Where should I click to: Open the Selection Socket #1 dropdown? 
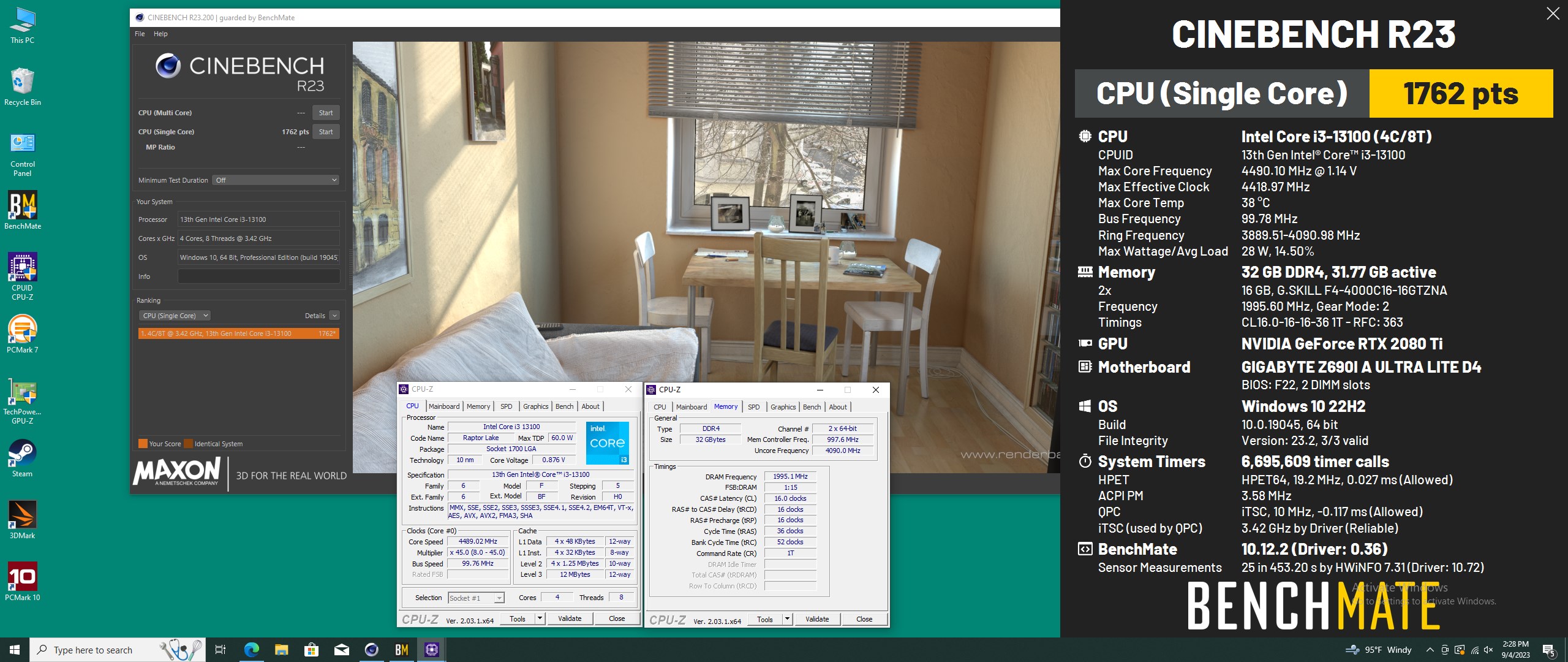pyautogui.click(x=476, y=598)
